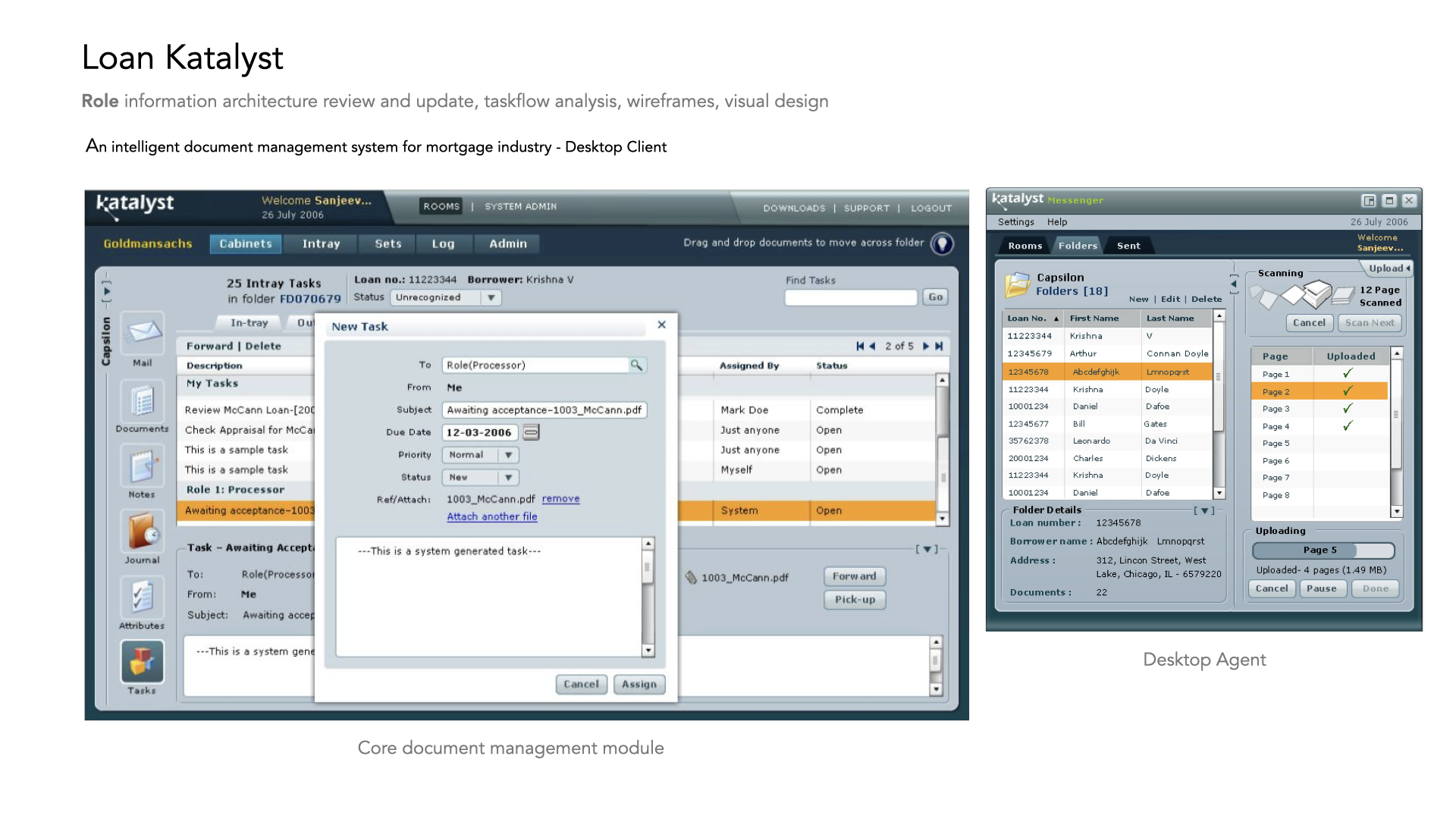Open the Journal sidebar icon
The width and height of the screenshot is (1456, 819).
coord(143,532)
